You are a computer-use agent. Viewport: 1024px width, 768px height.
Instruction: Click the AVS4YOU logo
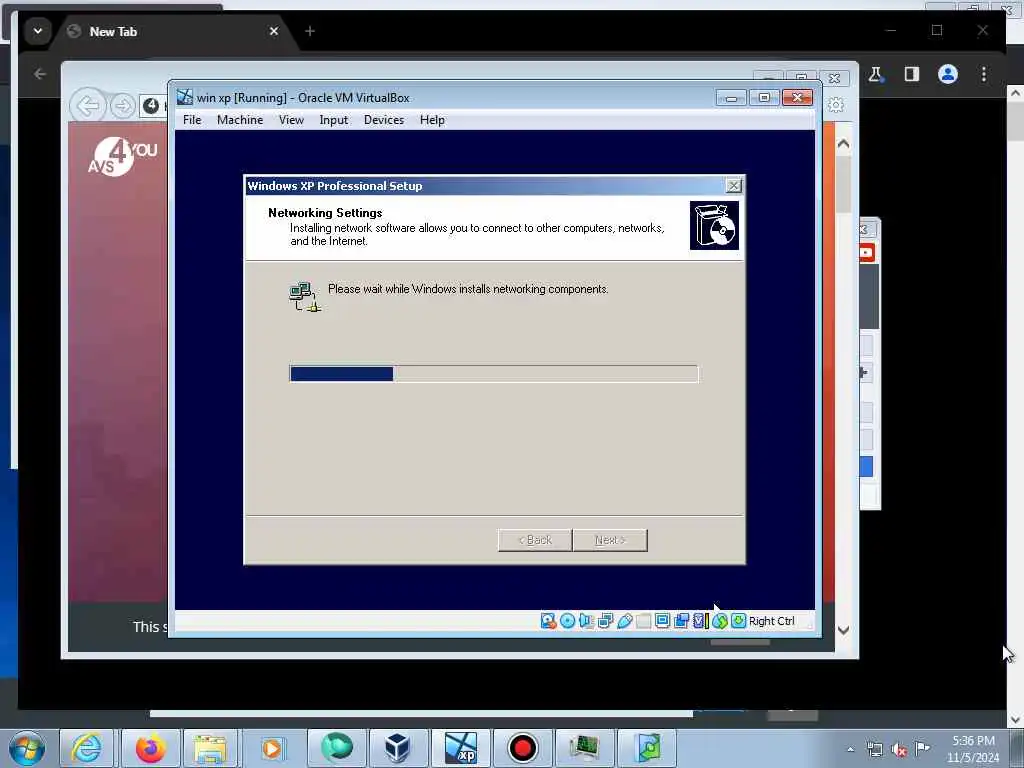coord(122,157)
